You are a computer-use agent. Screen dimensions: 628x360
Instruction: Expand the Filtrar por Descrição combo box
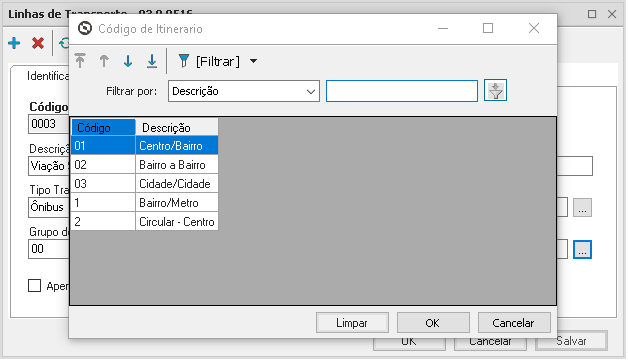point(244,91)
